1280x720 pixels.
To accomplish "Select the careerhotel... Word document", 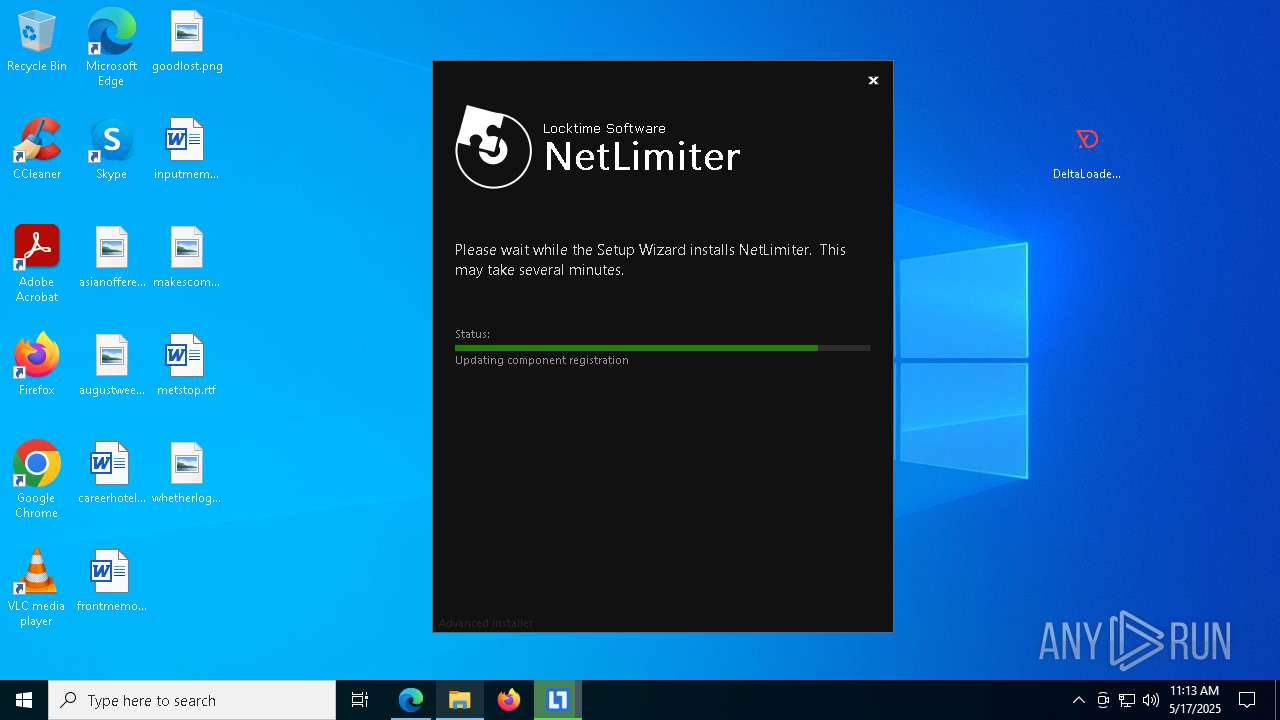I will 112,474.
